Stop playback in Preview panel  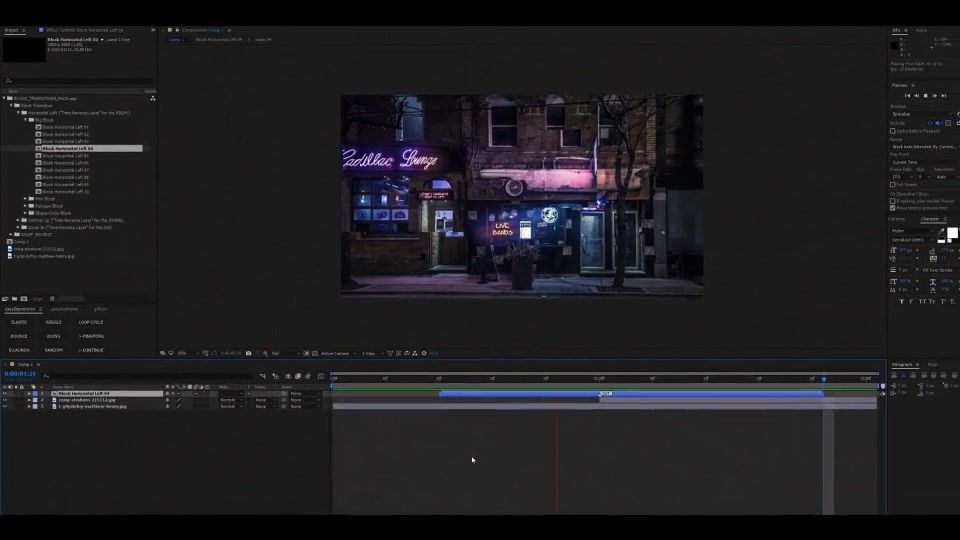pos(925,96)
